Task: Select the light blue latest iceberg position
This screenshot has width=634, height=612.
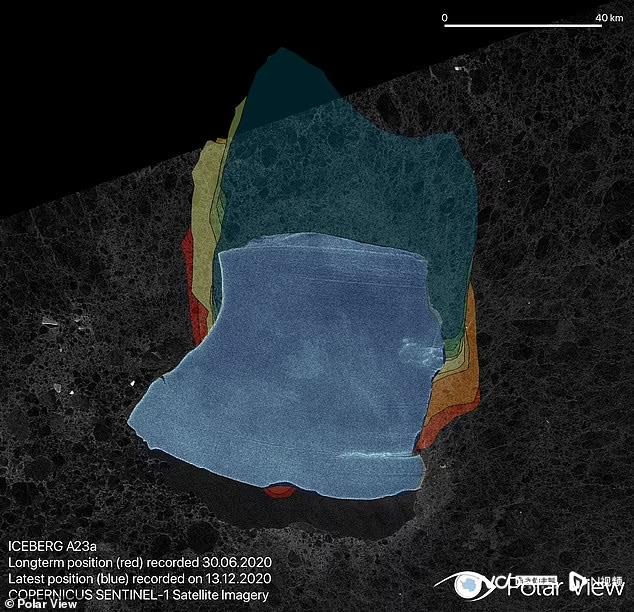Action: 300,370
